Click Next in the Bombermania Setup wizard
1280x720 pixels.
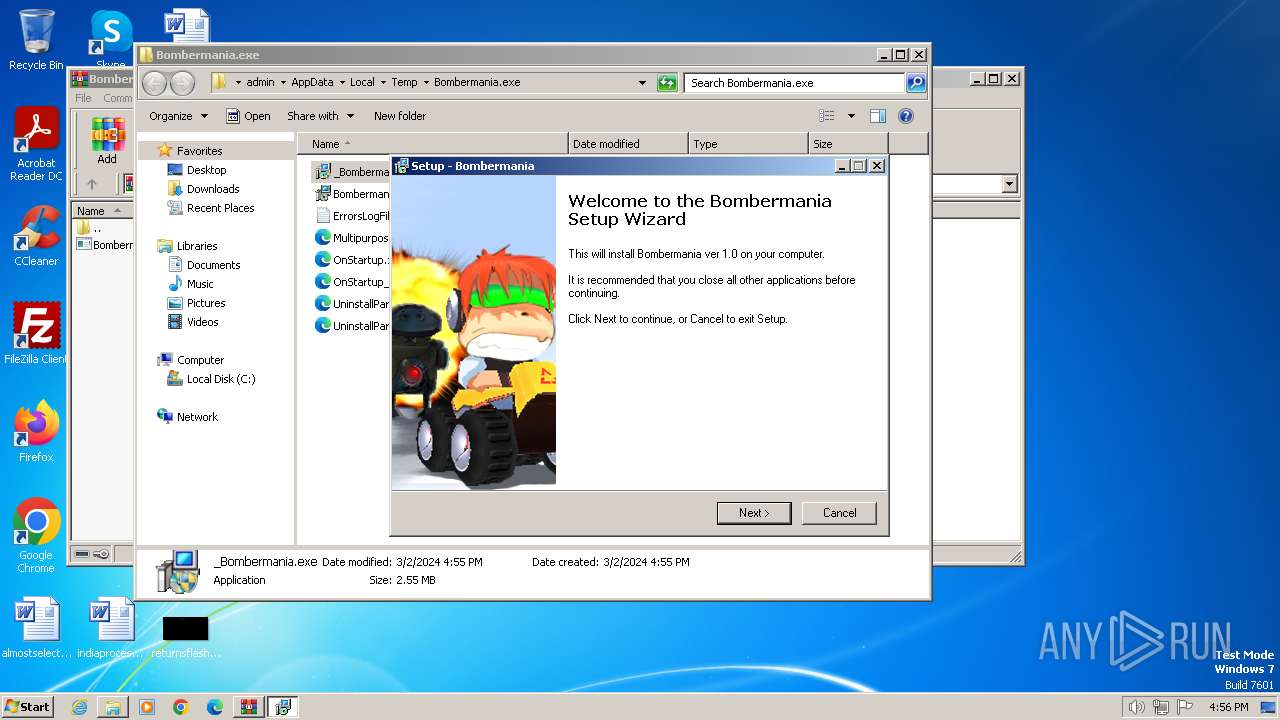pyautogui.click(x=754, y=513)
